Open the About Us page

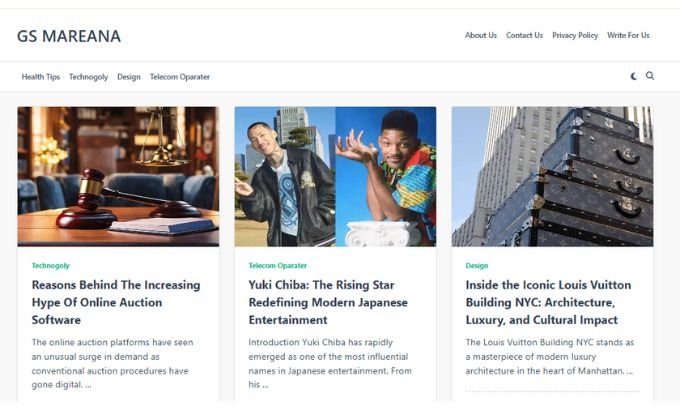click(481, 36)
